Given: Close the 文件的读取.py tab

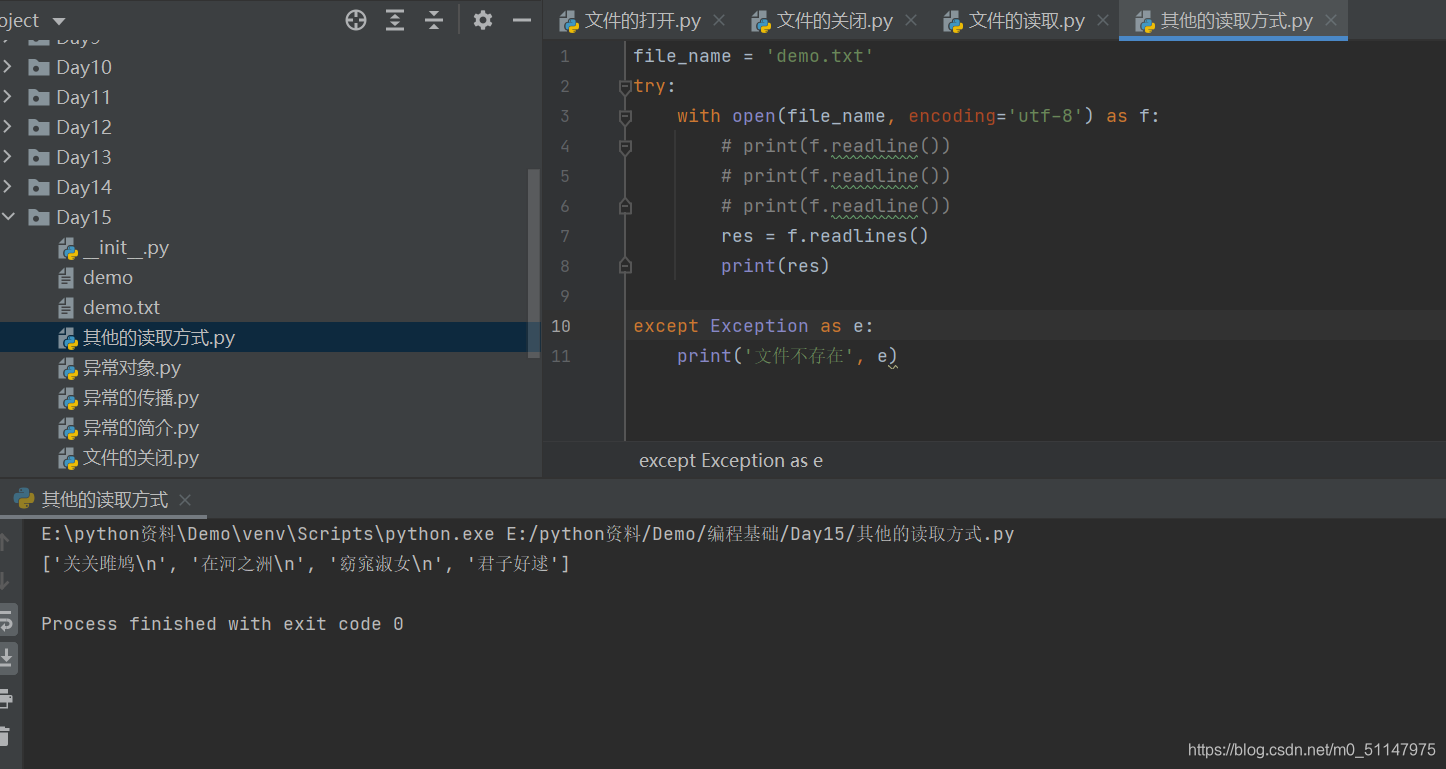Looking at the screenshot, I should [1103, 20].
